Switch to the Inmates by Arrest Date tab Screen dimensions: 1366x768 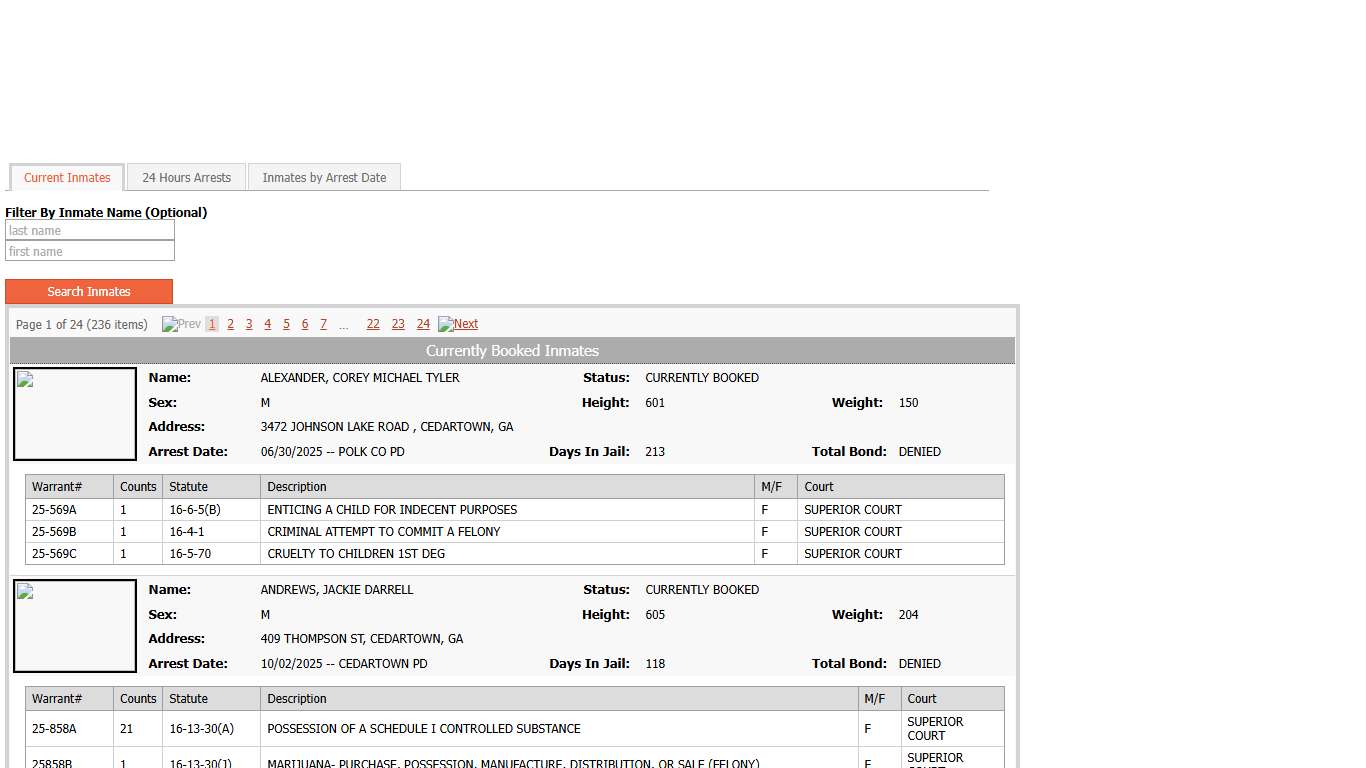click(x=324, y=177)
